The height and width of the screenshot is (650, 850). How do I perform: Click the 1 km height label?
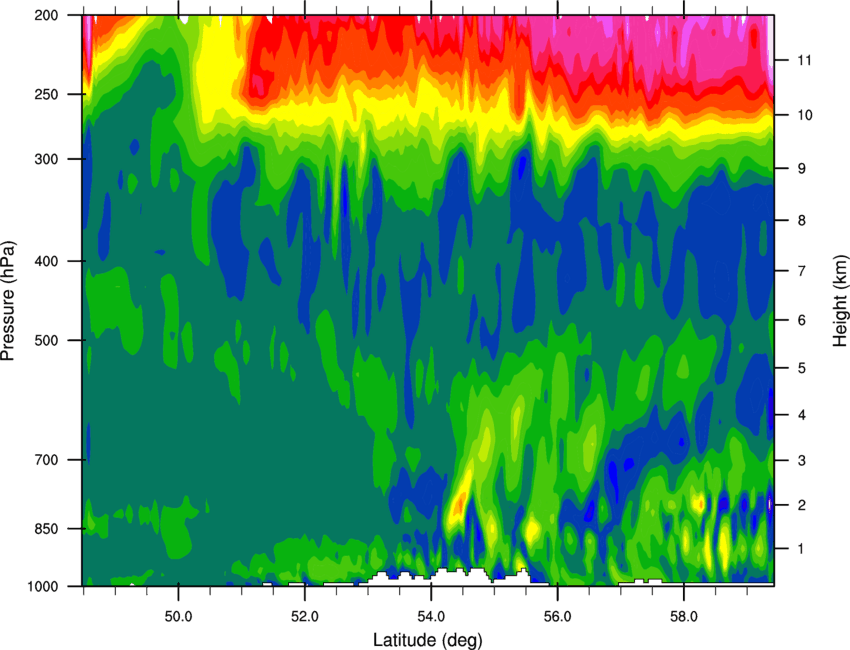pos(802,549)
